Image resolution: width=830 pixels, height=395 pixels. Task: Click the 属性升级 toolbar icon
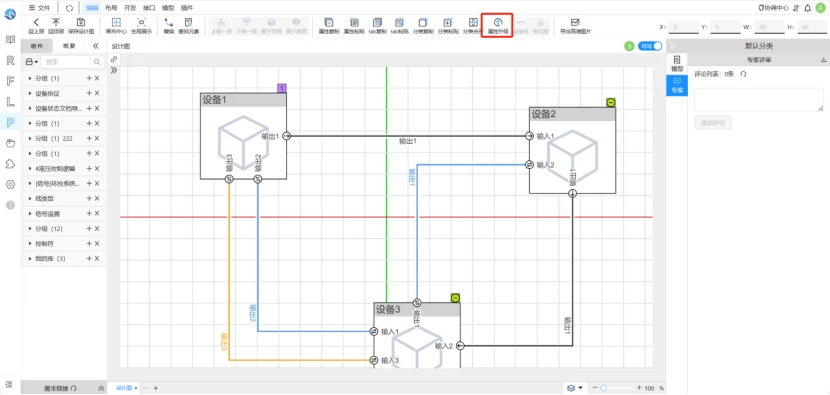497,22
